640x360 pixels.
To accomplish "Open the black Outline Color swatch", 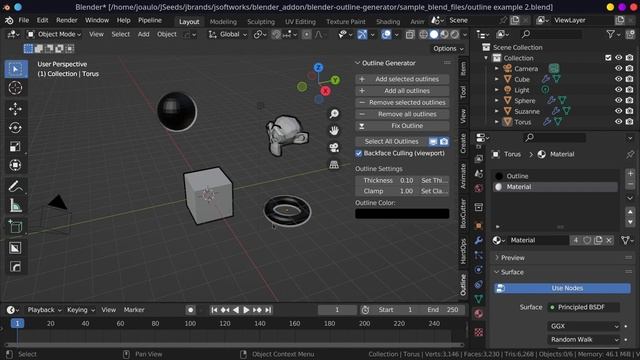I will click(x=402, y=213).
